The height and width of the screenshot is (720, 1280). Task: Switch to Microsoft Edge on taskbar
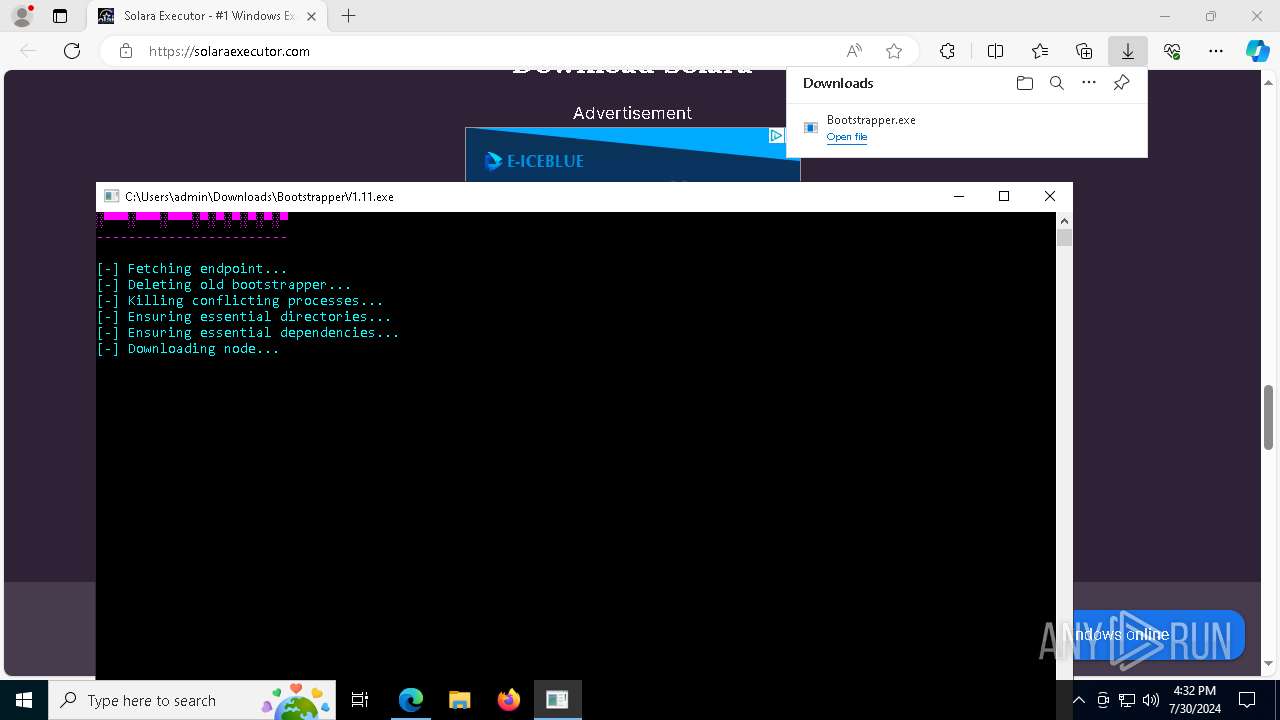pos(411,701)
